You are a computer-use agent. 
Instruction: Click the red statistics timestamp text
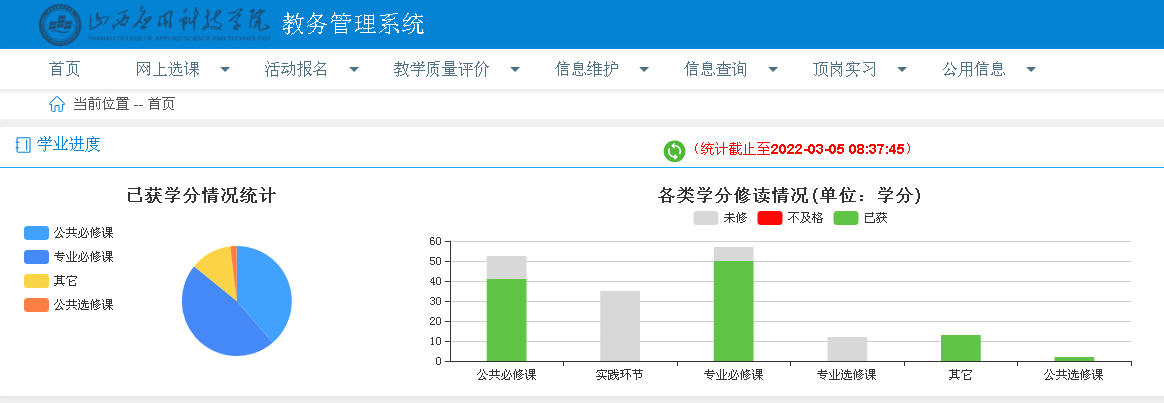click(x=801, y=149)
